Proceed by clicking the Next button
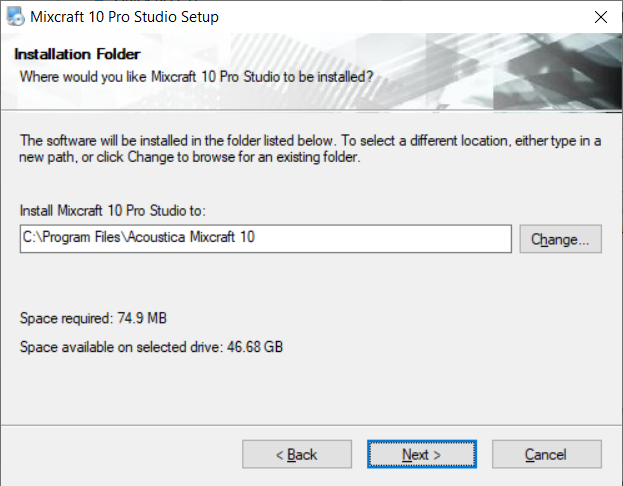 pos(421,454)
